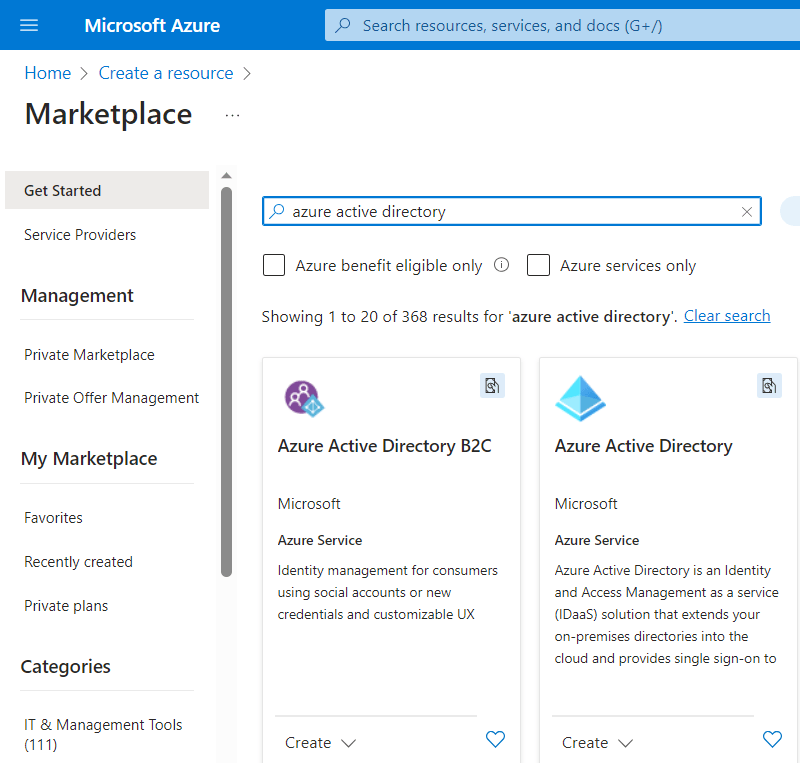Favorite Azure Active Directory with heart icon

(x=772, y=739)
